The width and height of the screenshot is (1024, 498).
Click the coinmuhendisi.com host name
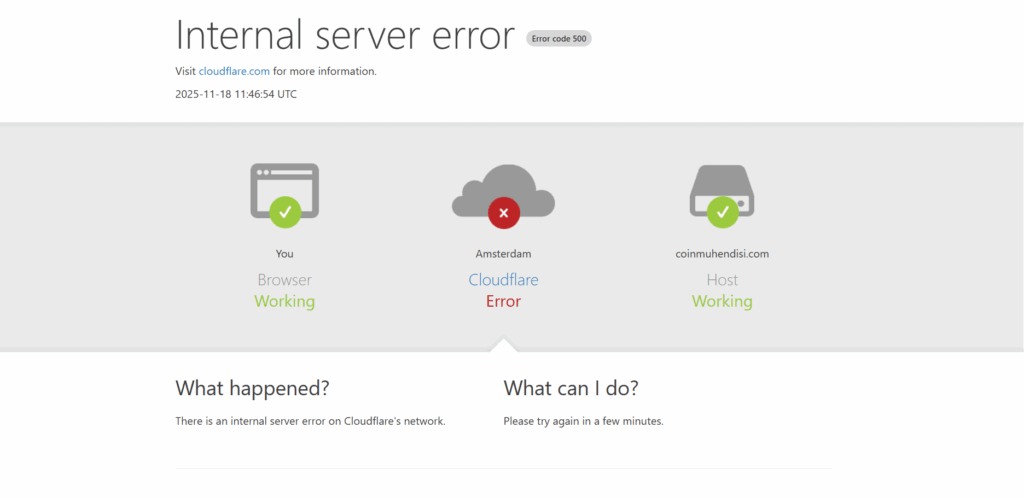click(x=722, y=254)
